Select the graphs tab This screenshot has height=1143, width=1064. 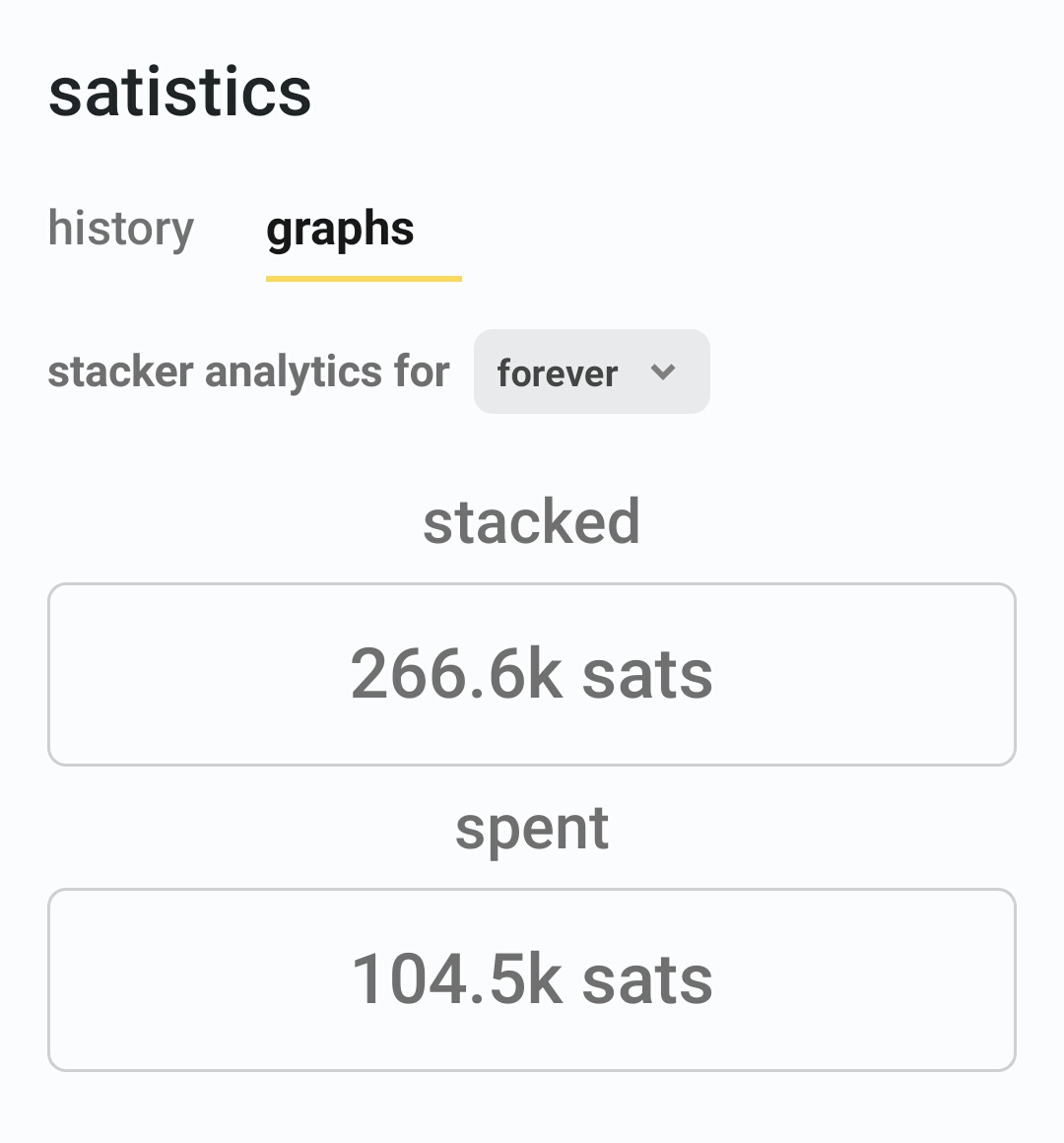[x=340, y=229]
